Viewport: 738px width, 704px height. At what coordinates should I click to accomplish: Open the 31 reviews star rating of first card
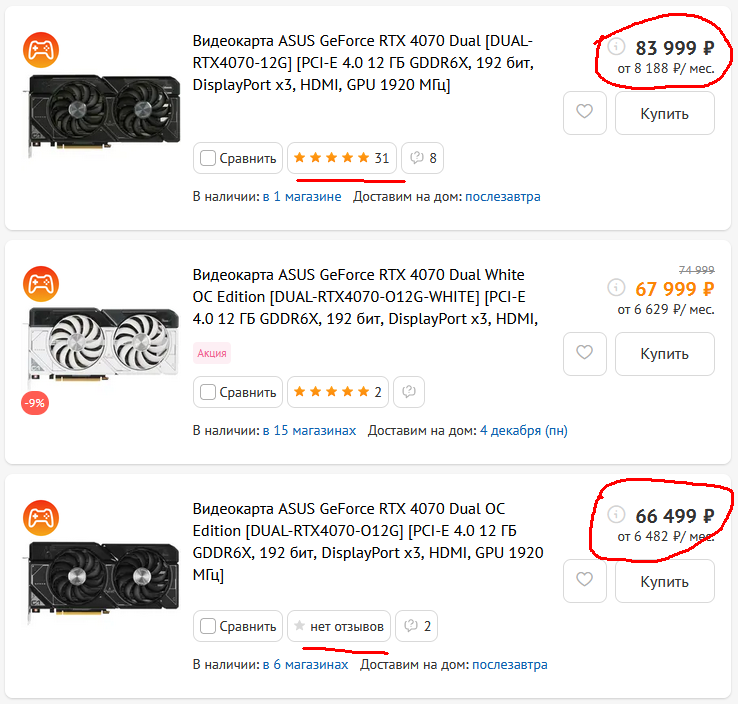click(341, 158)
